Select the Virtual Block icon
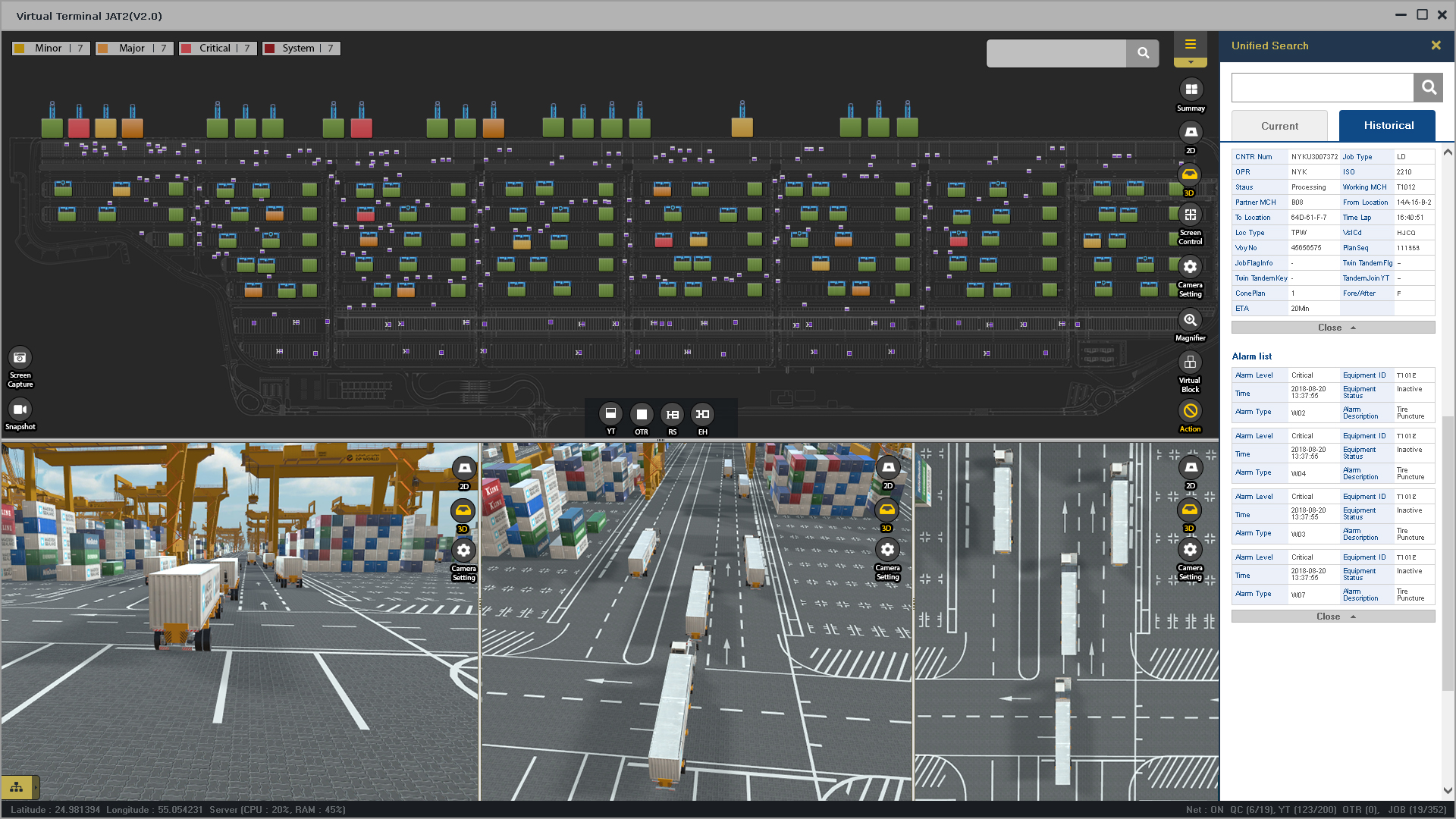The image size is (1456, 819). 1190,362
